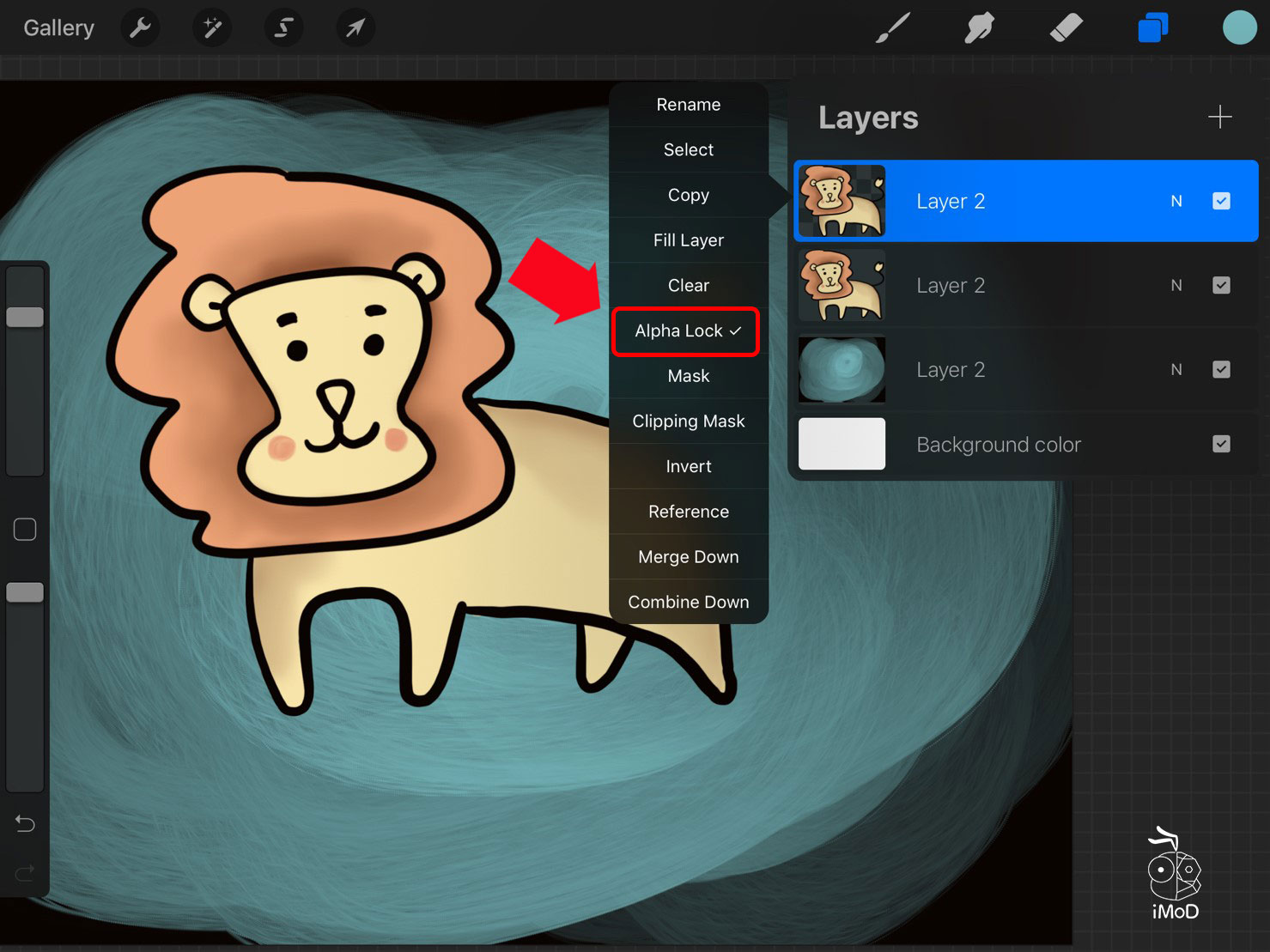Image resolution: width=1270 pixels, height=952 pixels.
Task: Open the Actions wrench menu
Action: [140, 28]
